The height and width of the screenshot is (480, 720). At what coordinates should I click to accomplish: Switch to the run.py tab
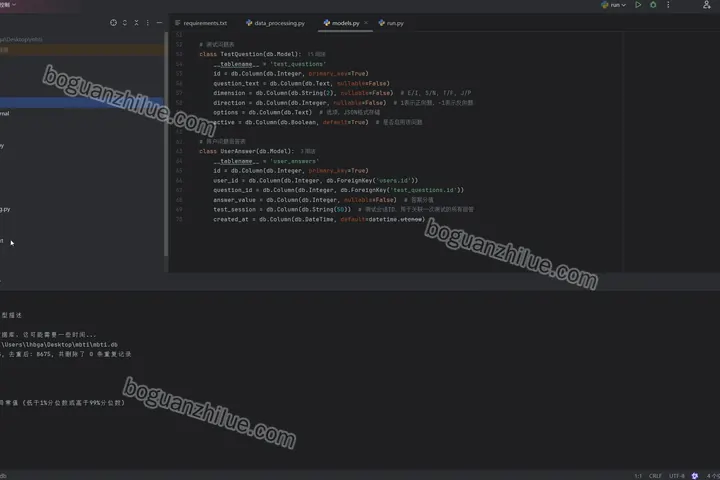391,23
